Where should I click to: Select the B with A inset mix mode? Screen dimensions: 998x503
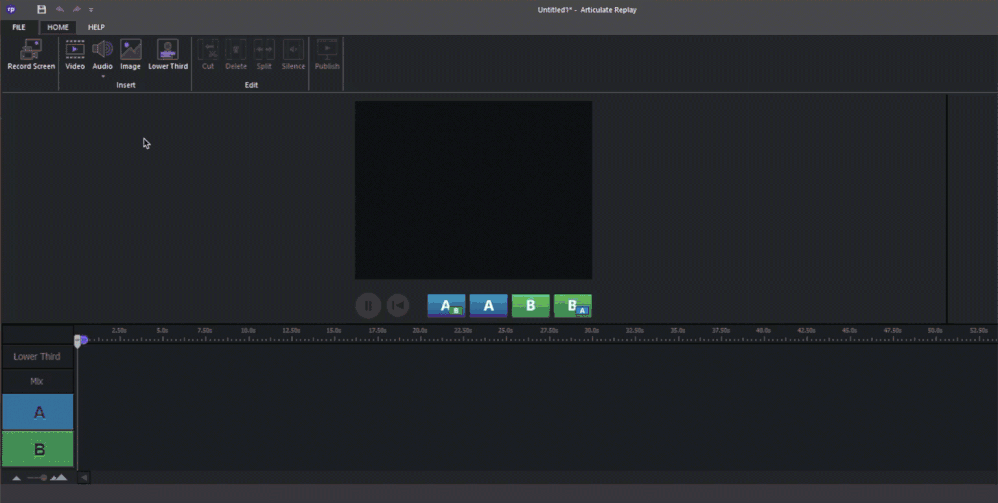click(x=573, y=306)
